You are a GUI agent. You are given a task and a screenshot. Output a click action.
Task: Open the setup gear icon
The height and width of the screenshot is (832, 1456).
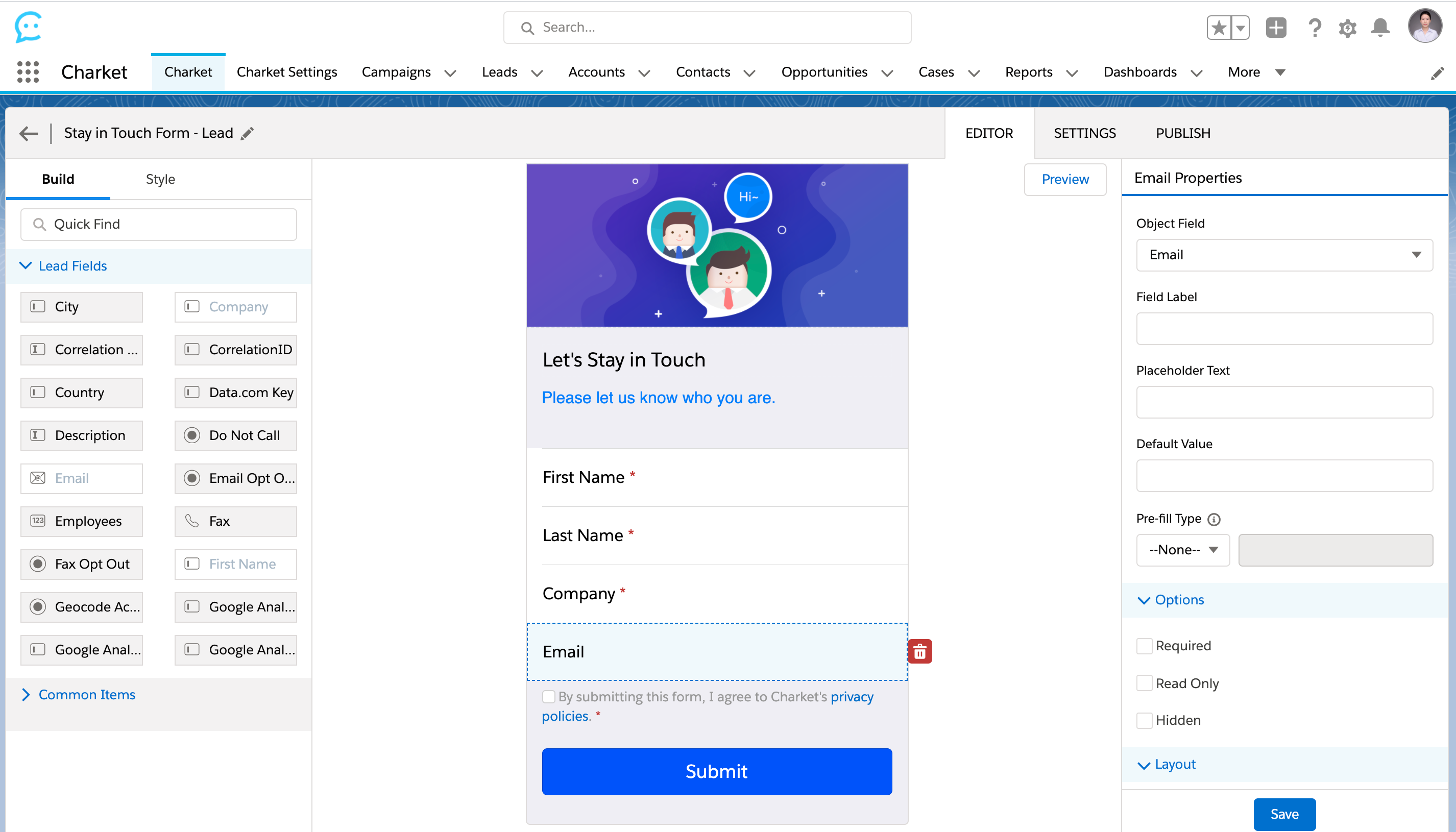point(1347,28)
